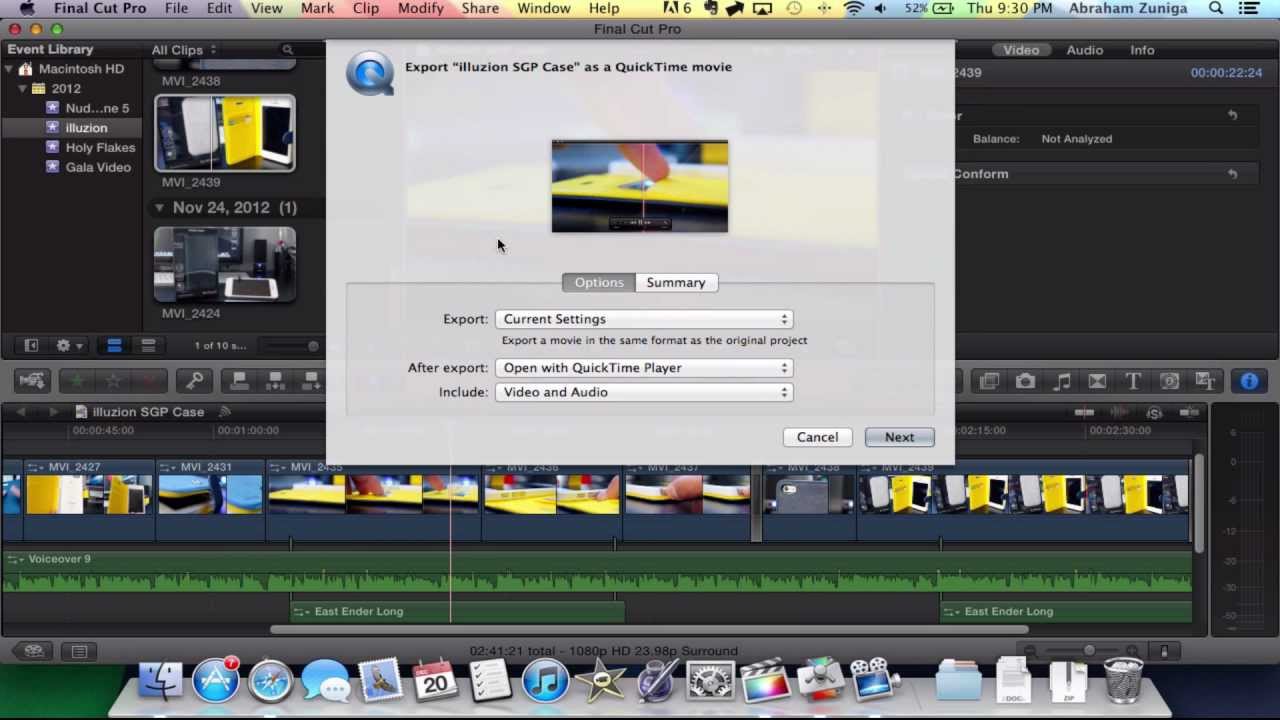Adjust the timeline zoom slider
This screenshot has width=1280, height=720.
click(1089, 651)
